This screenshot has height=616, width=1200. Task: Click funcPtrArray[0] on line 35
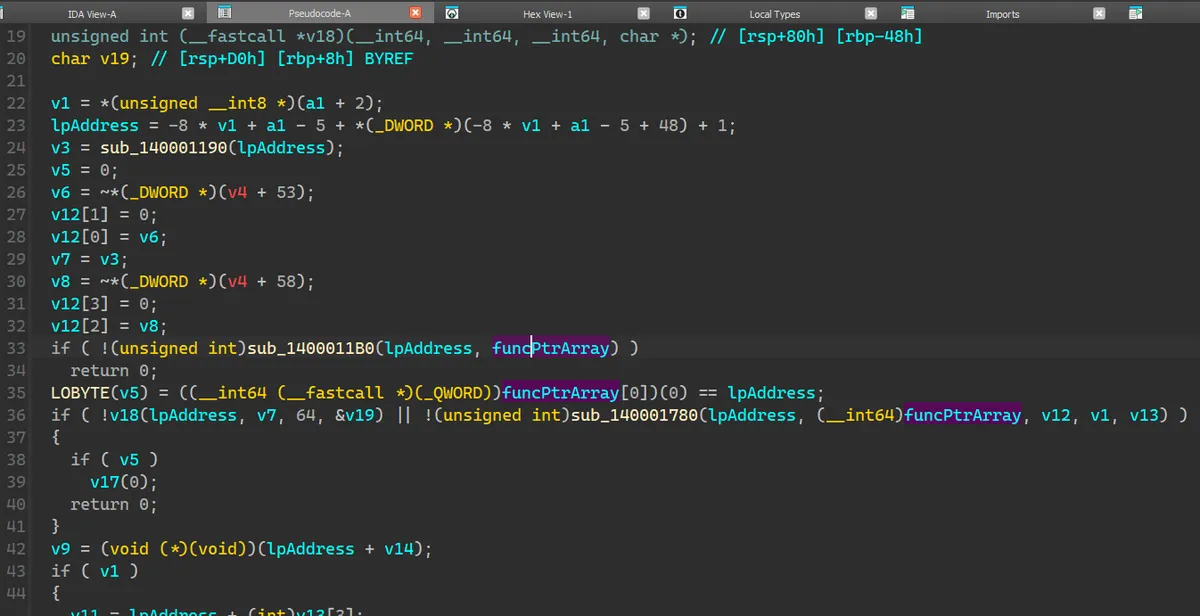574,393
